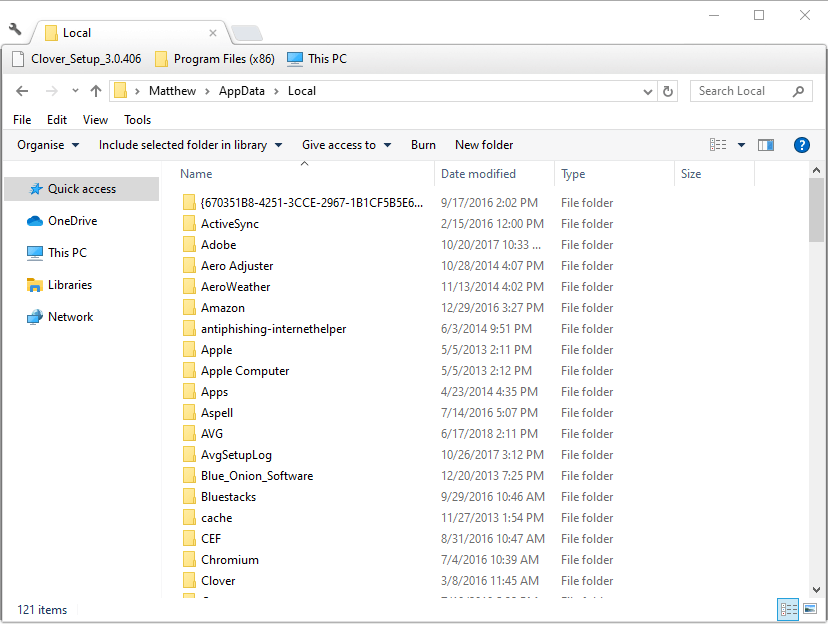
Task: Open recent locations dropdown arrow
Action: point(75,91)
